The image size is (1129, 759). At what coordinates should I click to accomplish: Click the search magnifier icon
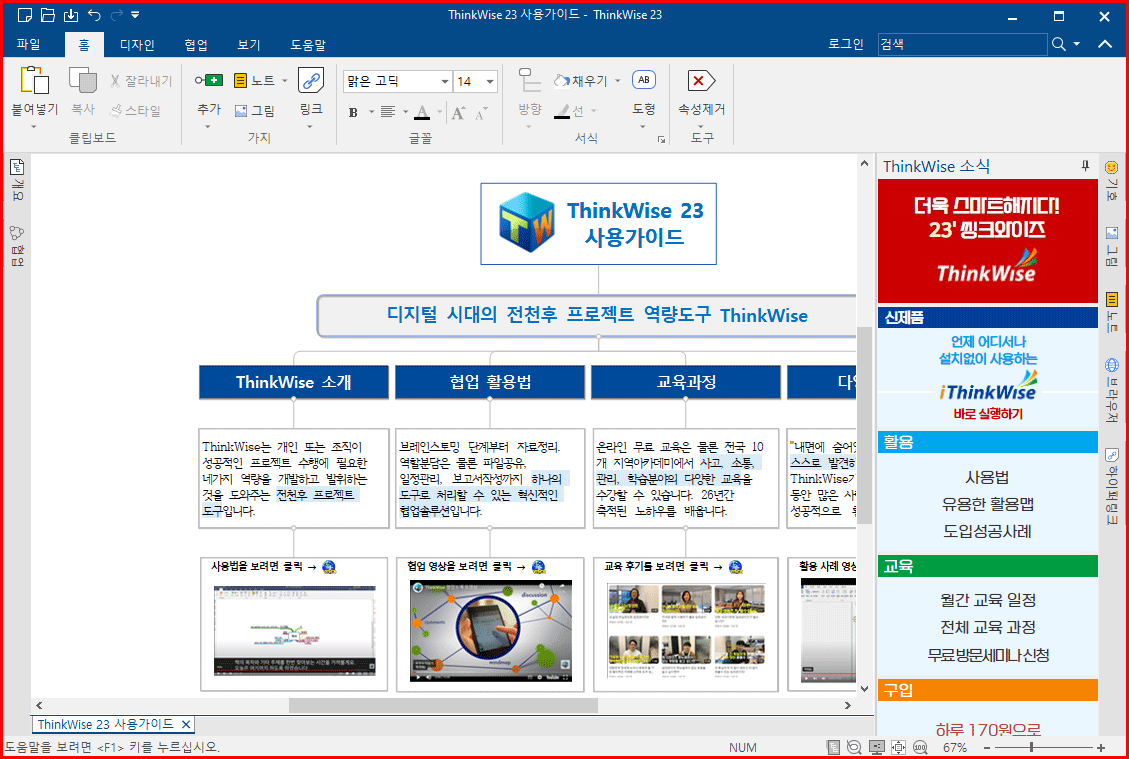[1058, 44]
